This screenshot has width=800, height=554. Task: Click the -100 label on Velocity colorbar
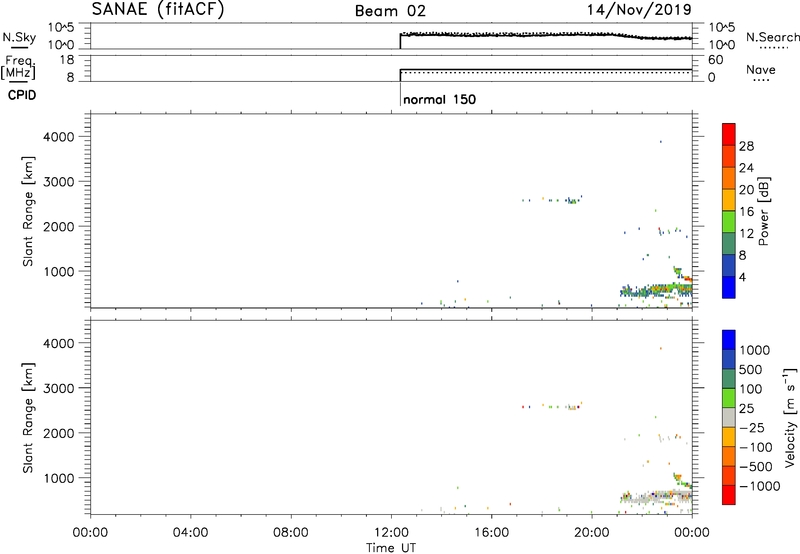point(755,447)
